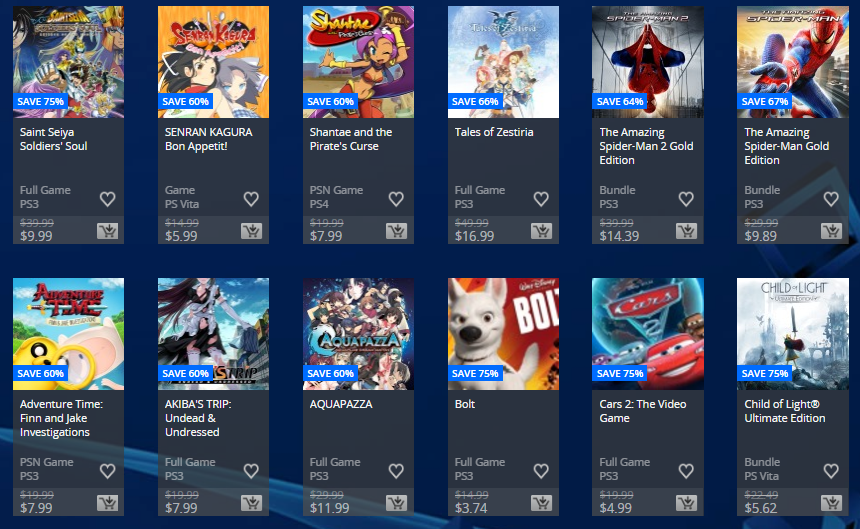
Task: Toggle wishlist heart for Tales of Zestiria
Action: pos(541,198)
